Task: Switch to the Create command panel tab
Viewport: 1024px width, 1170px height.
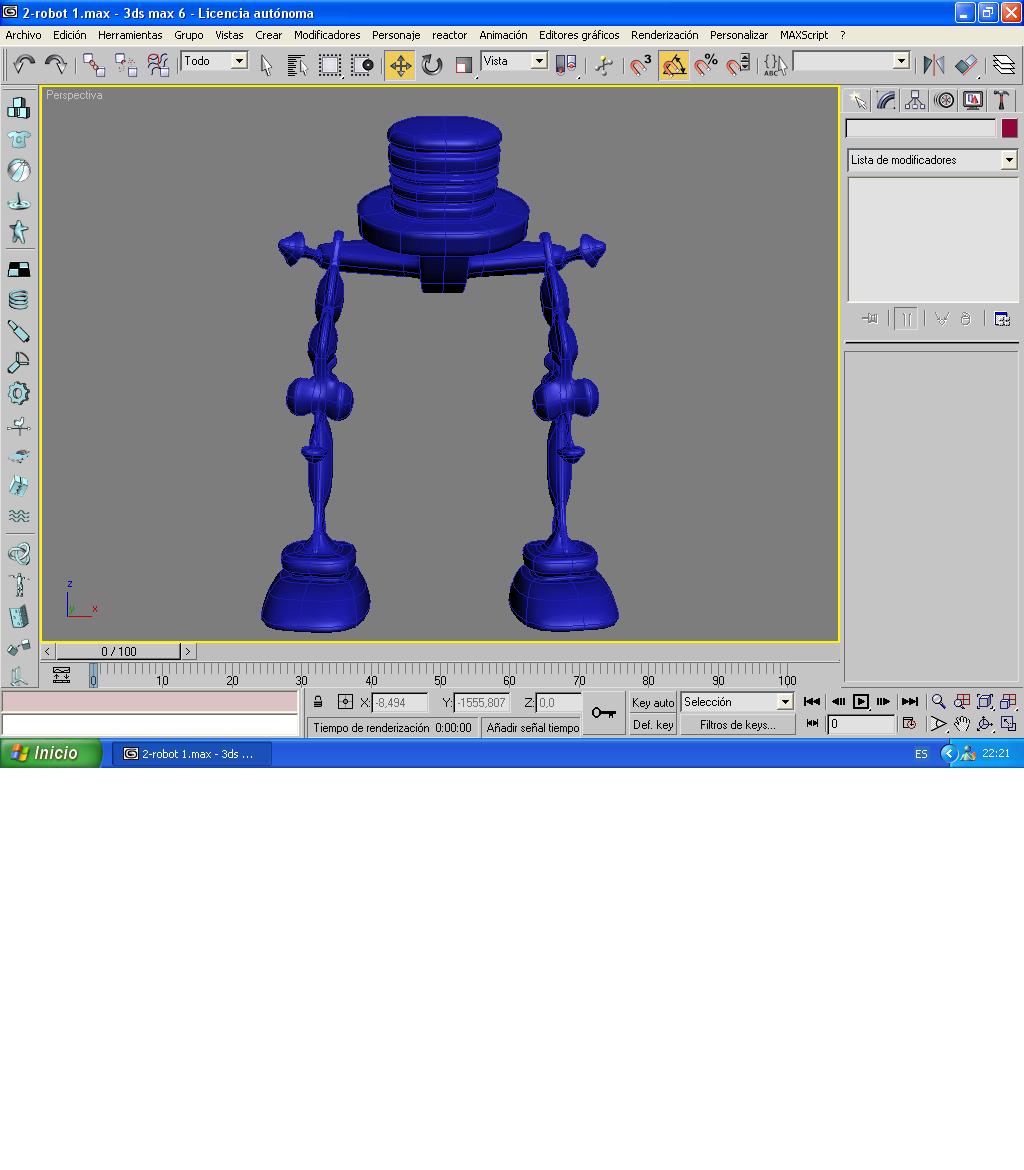Action: coord(858,100)
